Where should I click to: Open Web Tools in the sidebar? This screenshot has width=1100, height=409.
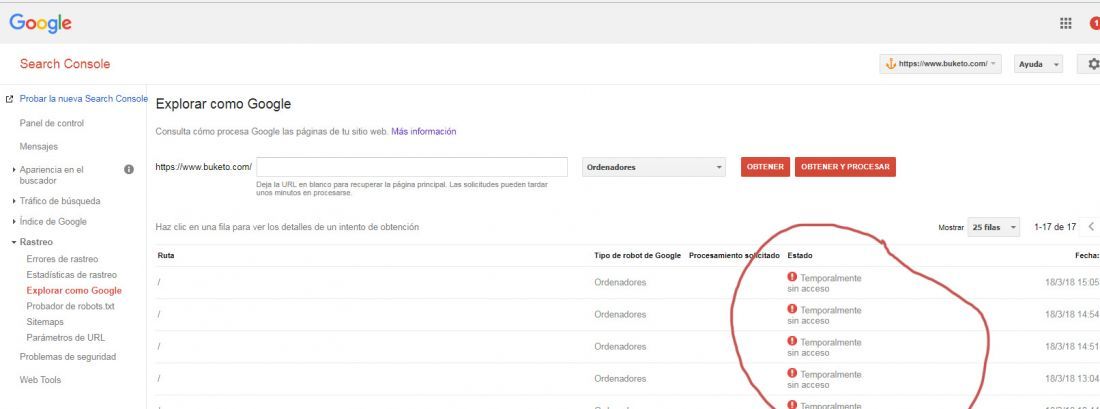point(40,380)
